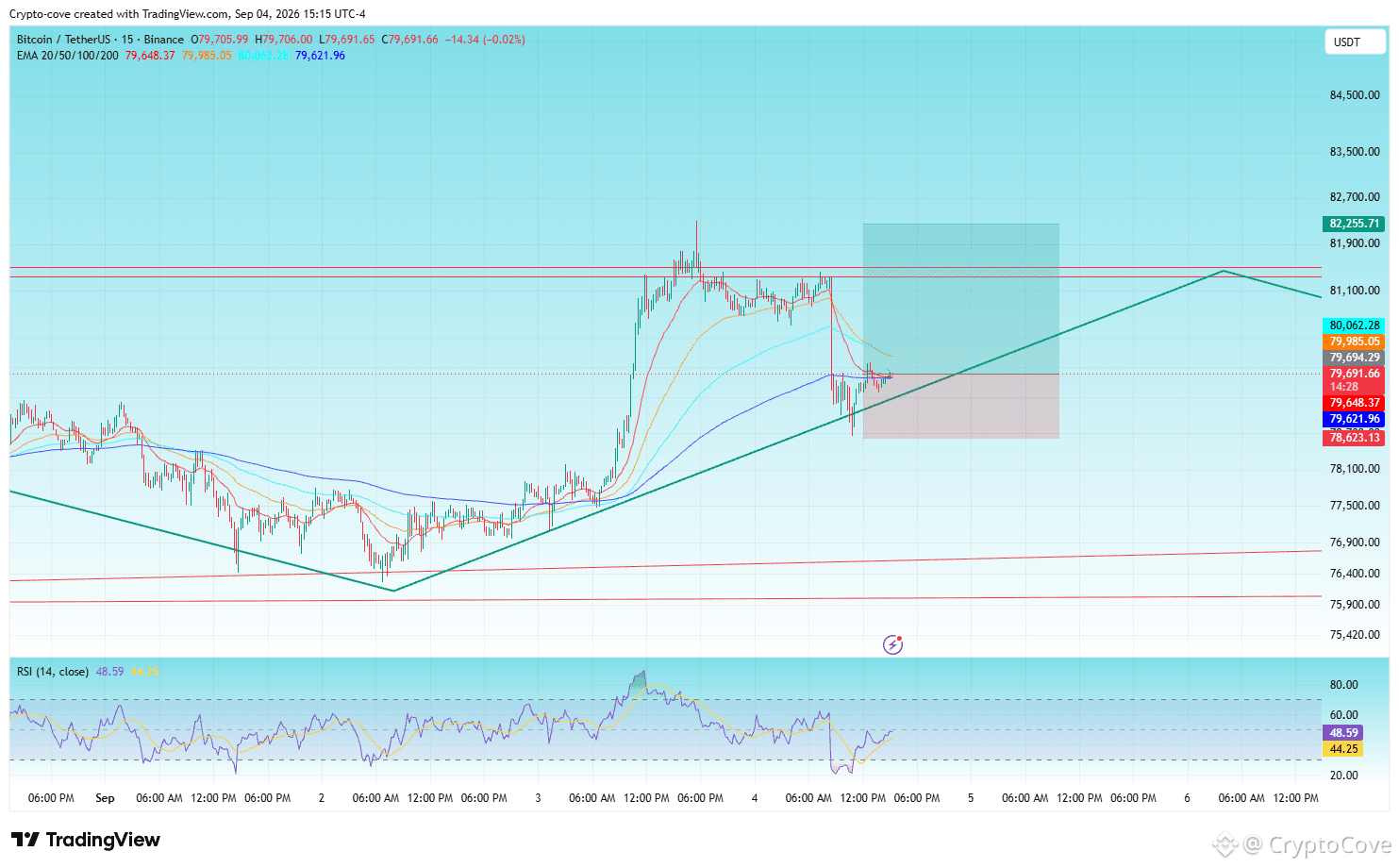Viewport: 1399px width, 868px height.
Task: Click the TradingView logo at bottom left
Action: [x=86, y=840]
